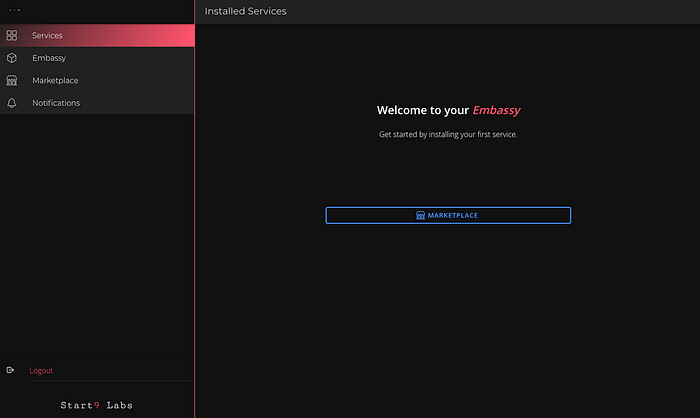This screenshot has width=700, height=418.
Task: Click the Logout link
Action: pyautogui.click(x=41, y=370)
